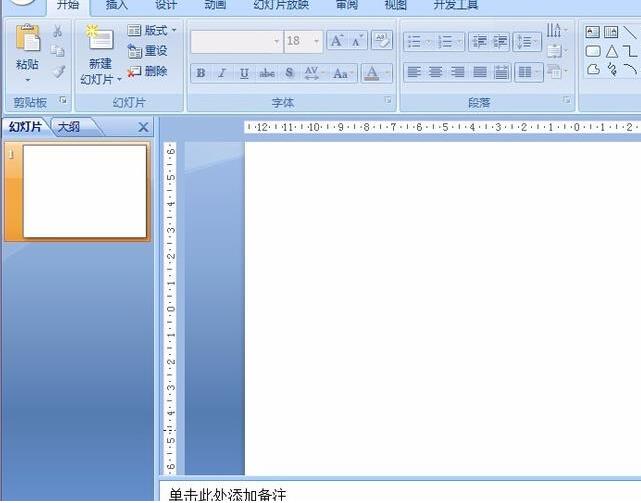Select the triangle shape
Screen dimensions: 641x503
tap(612, 51)
